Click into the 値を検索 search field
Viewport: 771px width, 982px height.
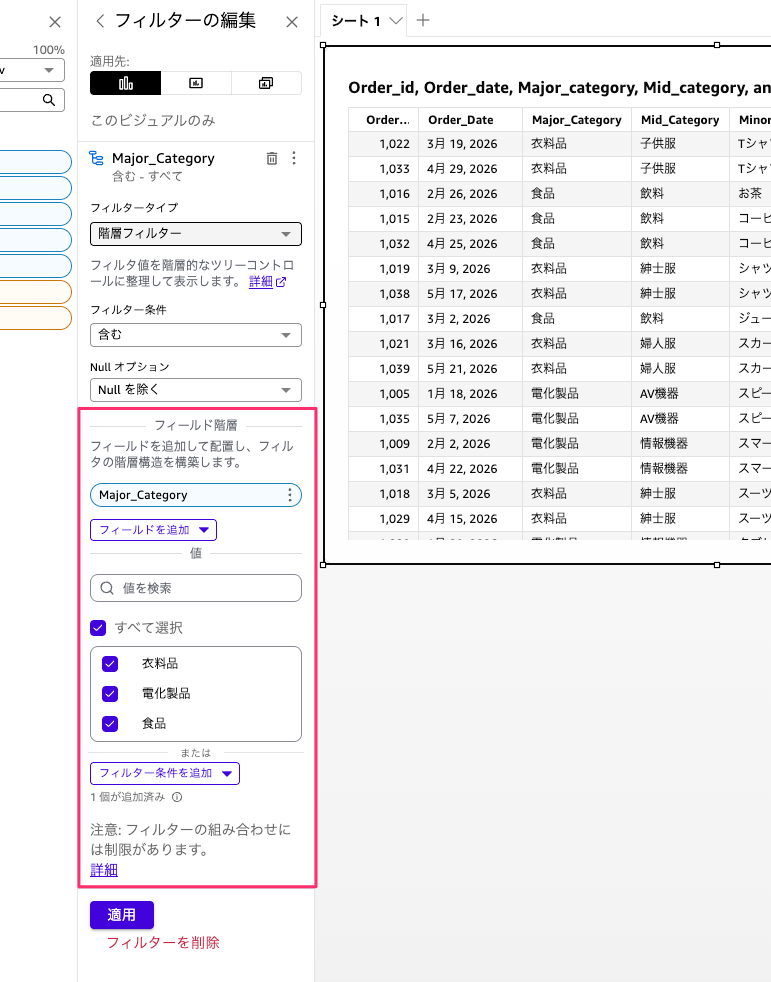click(x=196, y=588)
